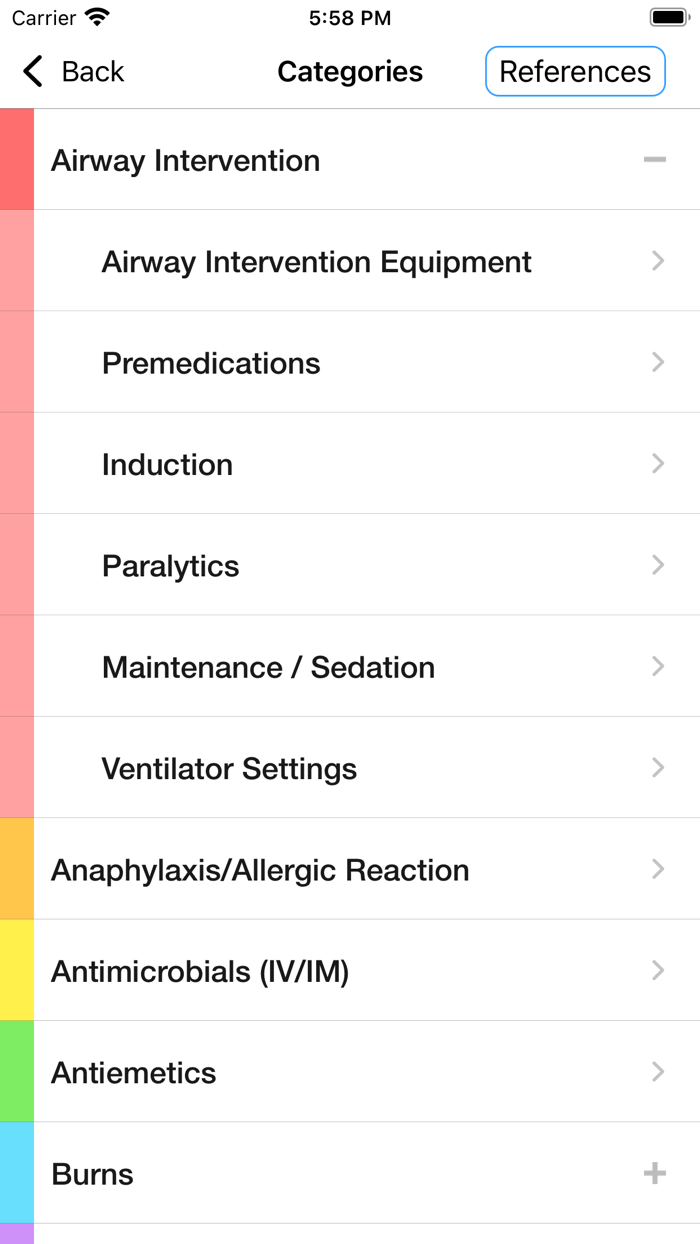Tap the Paralytics row chevron
The image size is (700, 1244).
click(657, 565)
